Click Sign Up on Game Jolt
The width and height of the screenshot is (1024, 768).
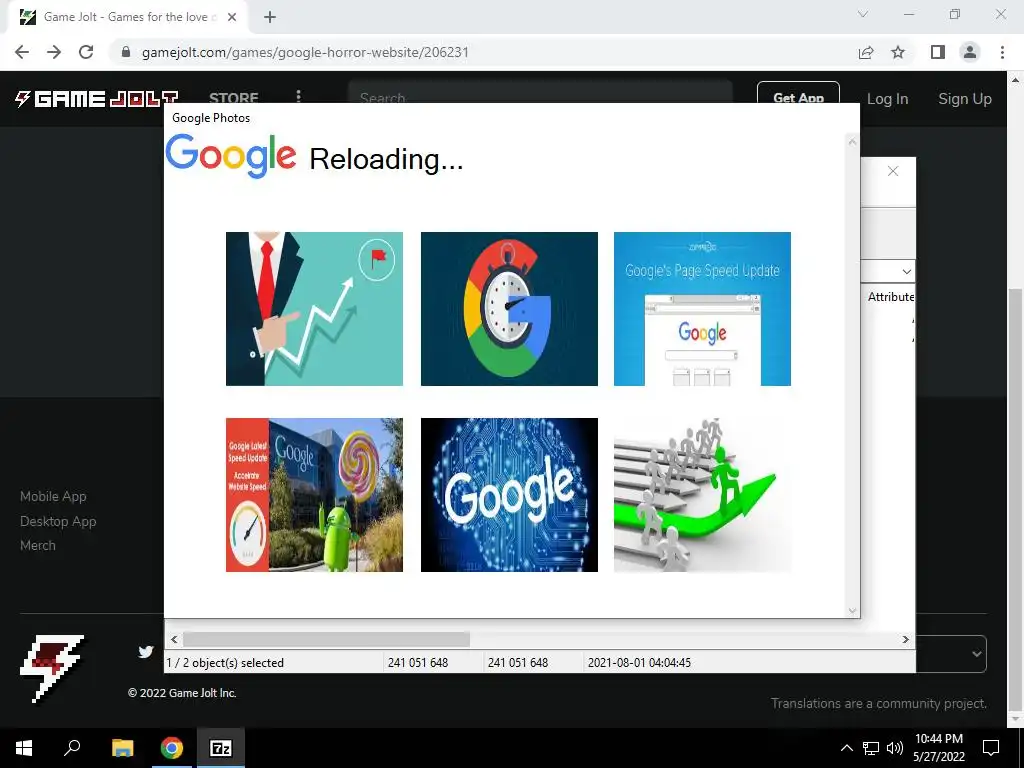(x=965, y=99)
